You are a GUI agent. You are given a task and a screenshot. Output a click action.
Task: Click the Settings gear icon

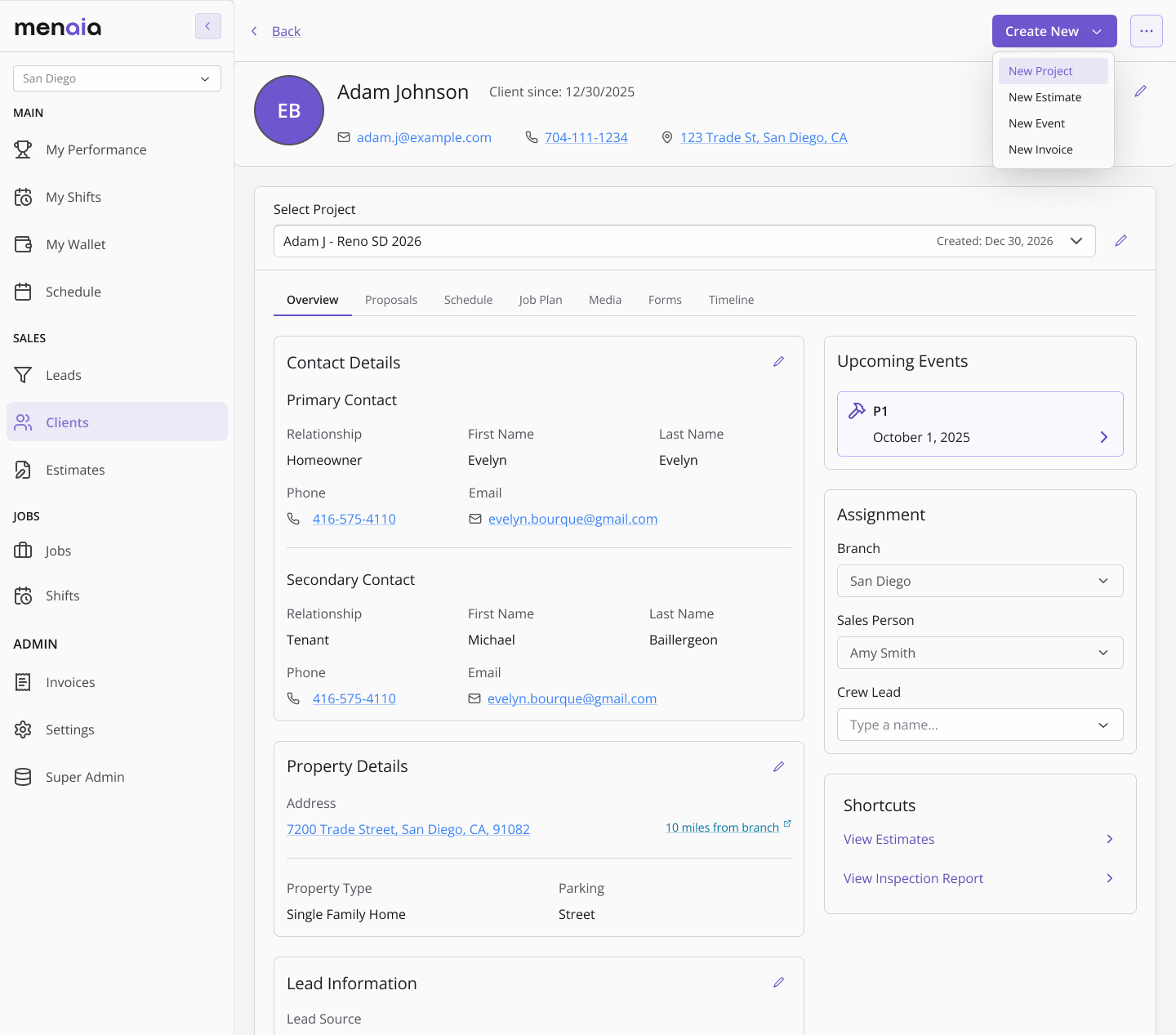[x=23, y=729]
